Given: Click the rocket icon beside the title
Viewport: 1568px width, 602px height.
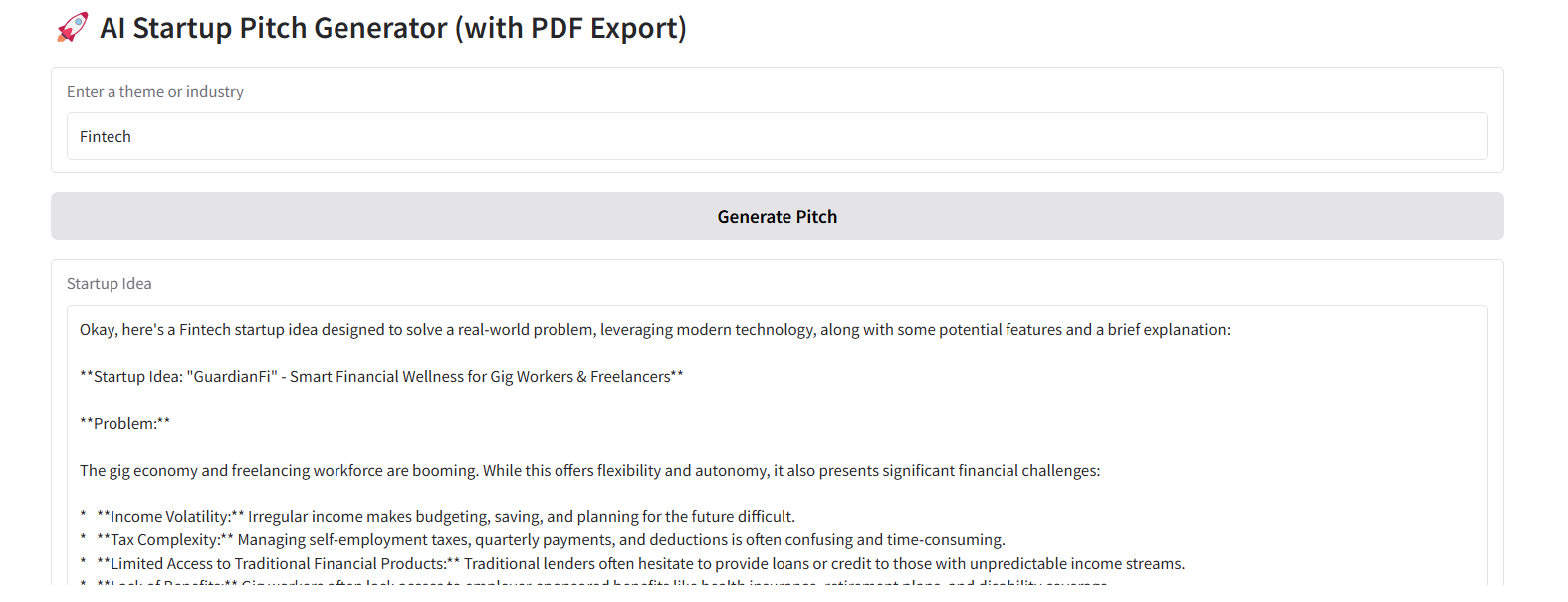Looking at the screenshot, I should pyautogui.click(x=73, y=28).
